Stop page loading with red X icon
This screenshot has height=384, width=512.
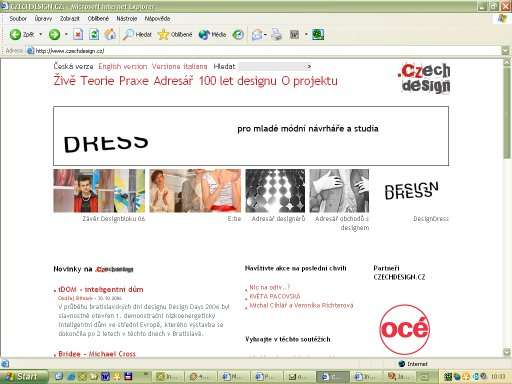pyautogui.click(x=78, y=34)
